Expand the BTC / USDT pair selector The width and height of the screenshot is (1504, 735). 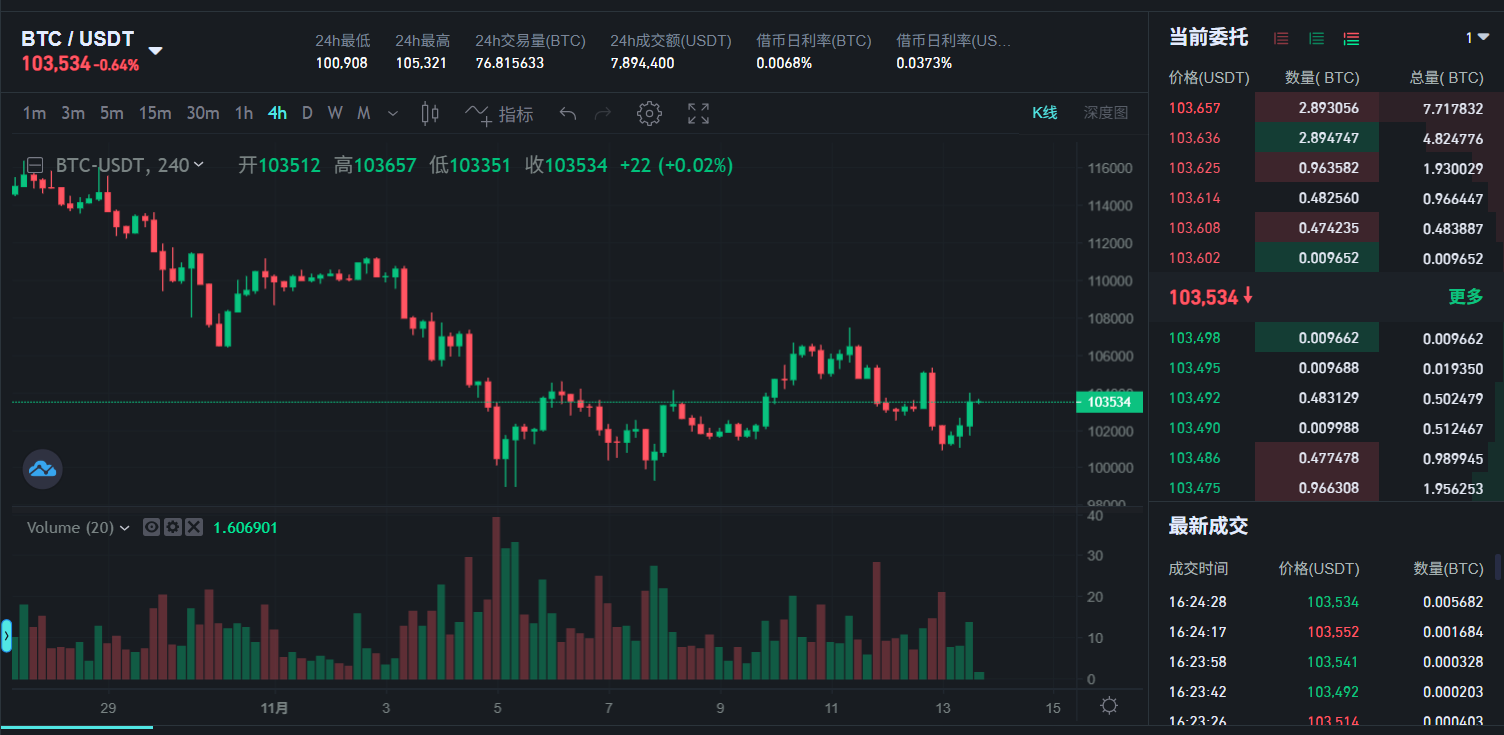pyautogui.click(x=156, y=50)
